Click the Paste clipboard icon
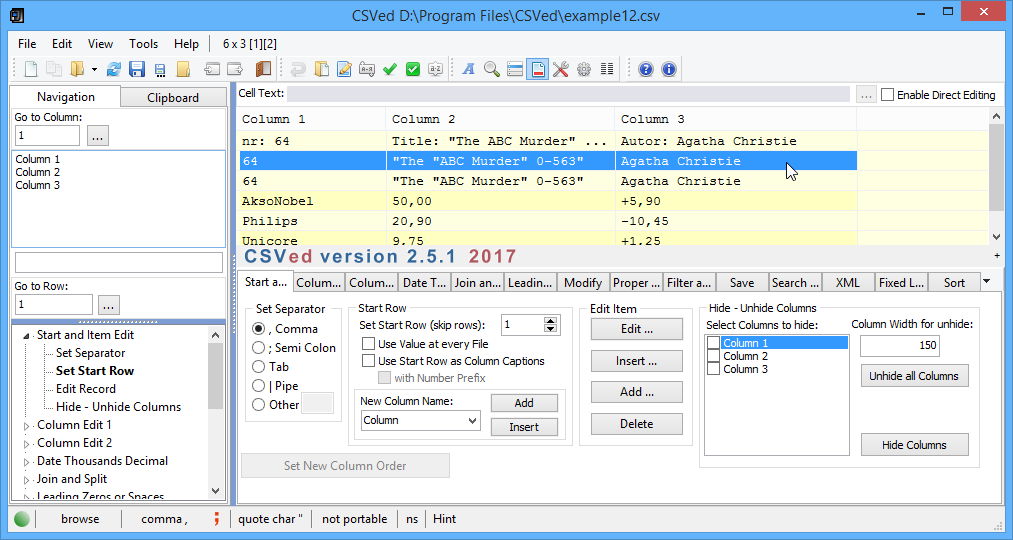The image size is (1013, 540). tap(321, 69)
